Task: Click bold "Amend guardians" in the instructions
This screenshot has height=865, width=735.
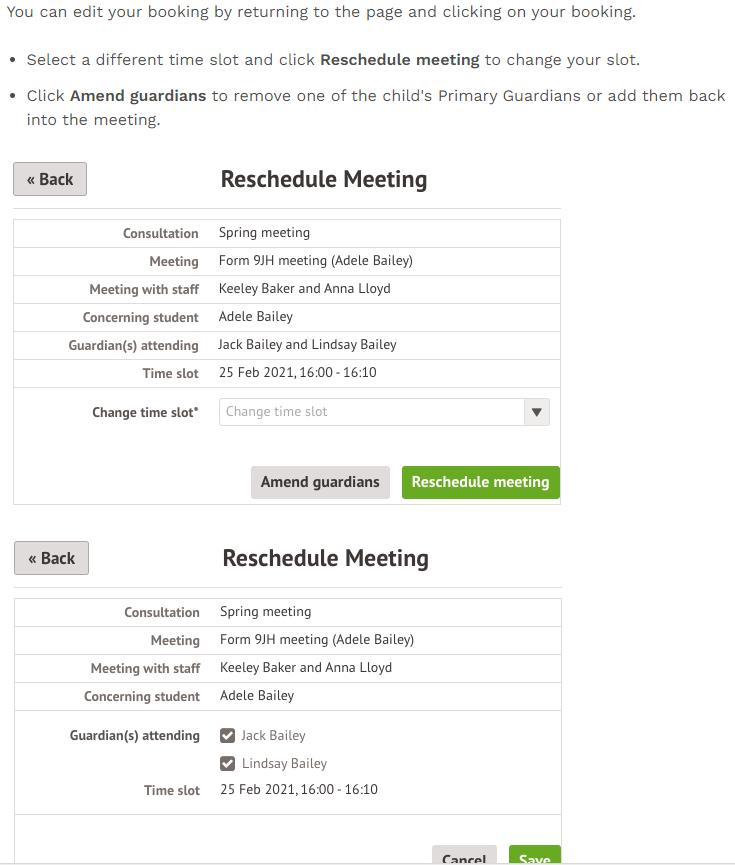Action: [x=138, y=96]
